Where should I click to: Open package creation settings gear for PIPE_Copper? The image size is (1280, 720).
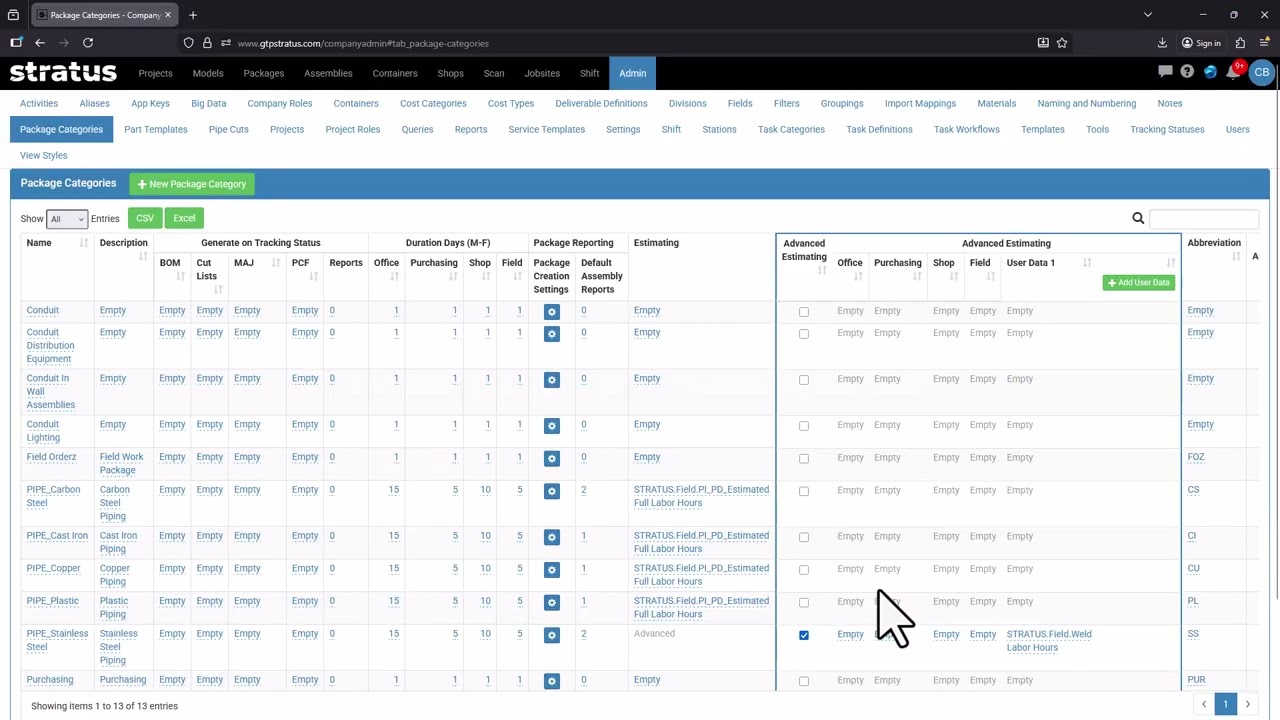(x=551, y=570)
